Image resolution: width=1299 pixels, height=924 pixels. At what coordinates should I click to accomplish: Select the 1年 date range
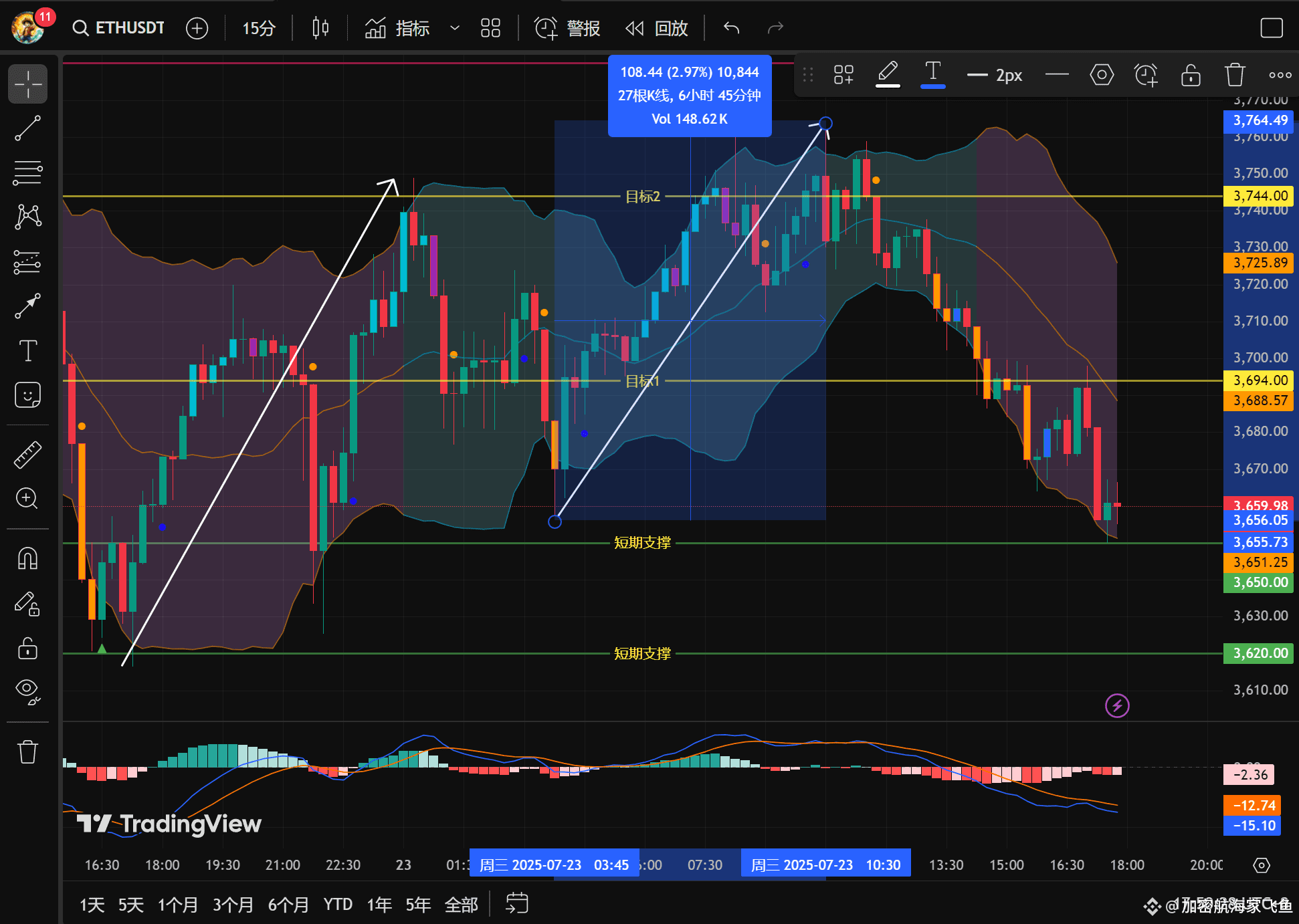pos(379,905)
